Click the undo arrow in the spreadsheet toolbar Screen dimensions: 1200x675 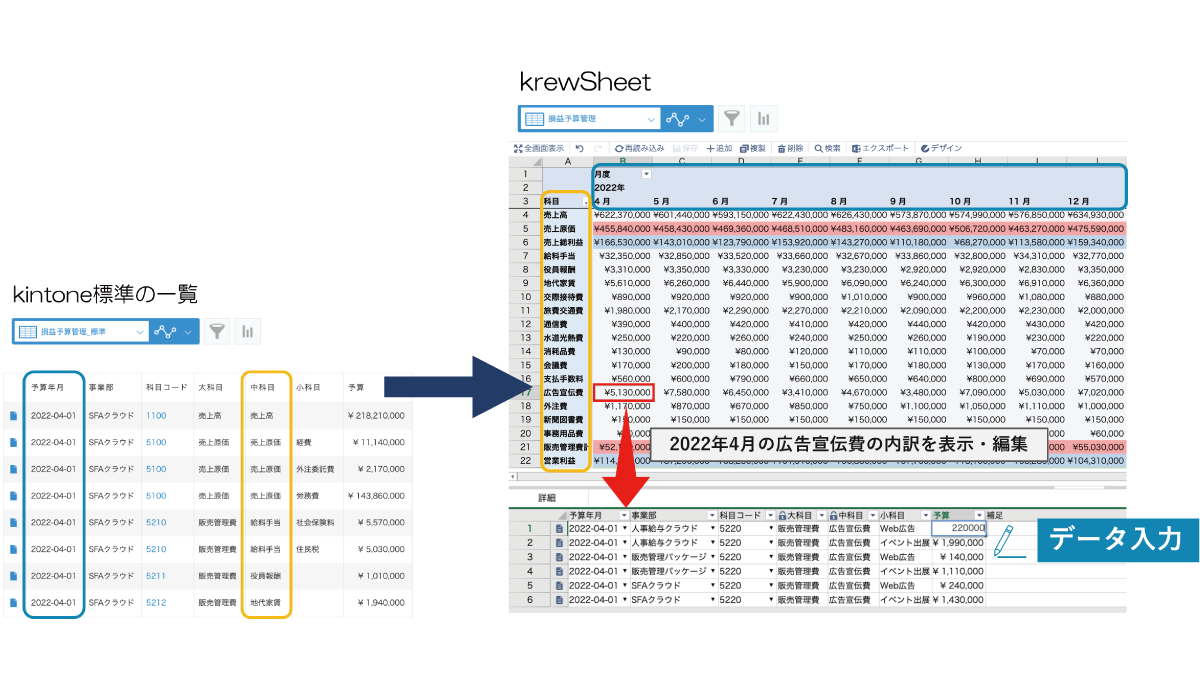tap(579, 148)
